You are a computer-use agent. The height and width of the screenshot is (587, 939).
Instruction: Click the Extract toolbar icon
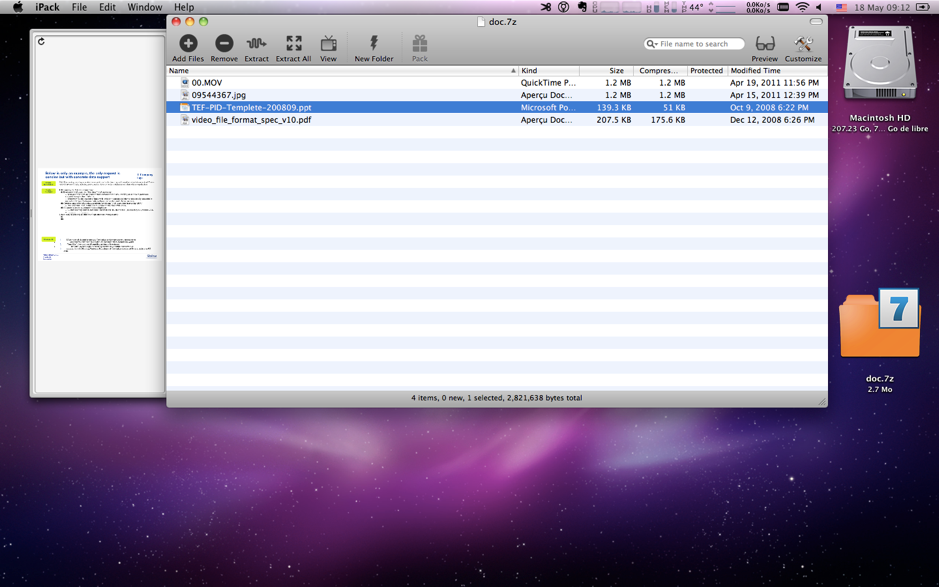point(256,43)
